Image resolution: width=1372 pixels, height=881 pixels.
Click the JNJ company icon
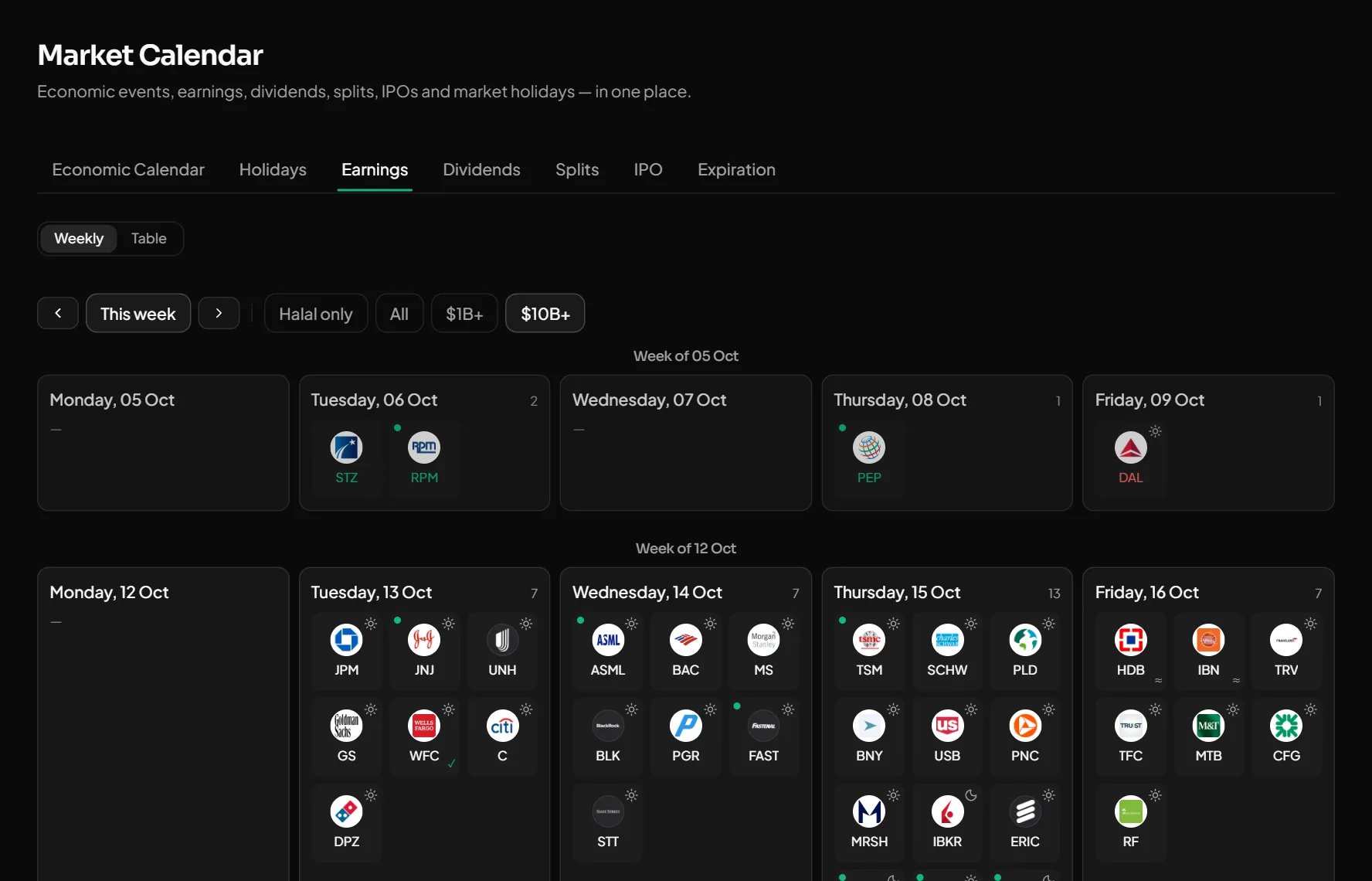[424, 640]
